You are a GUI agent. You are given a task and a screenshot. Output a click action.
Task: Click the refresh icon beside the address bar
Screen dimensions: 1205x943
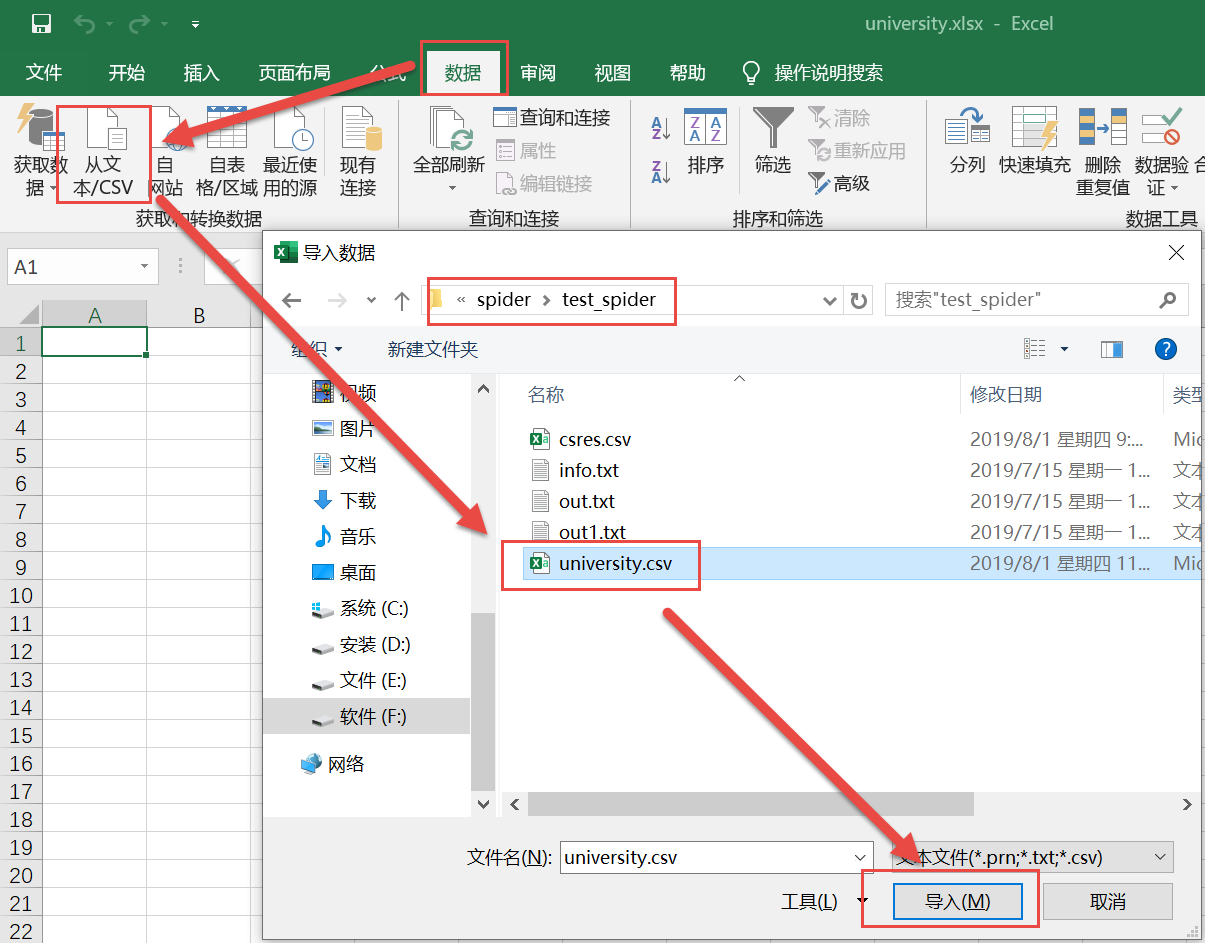(x=858, y=300)
